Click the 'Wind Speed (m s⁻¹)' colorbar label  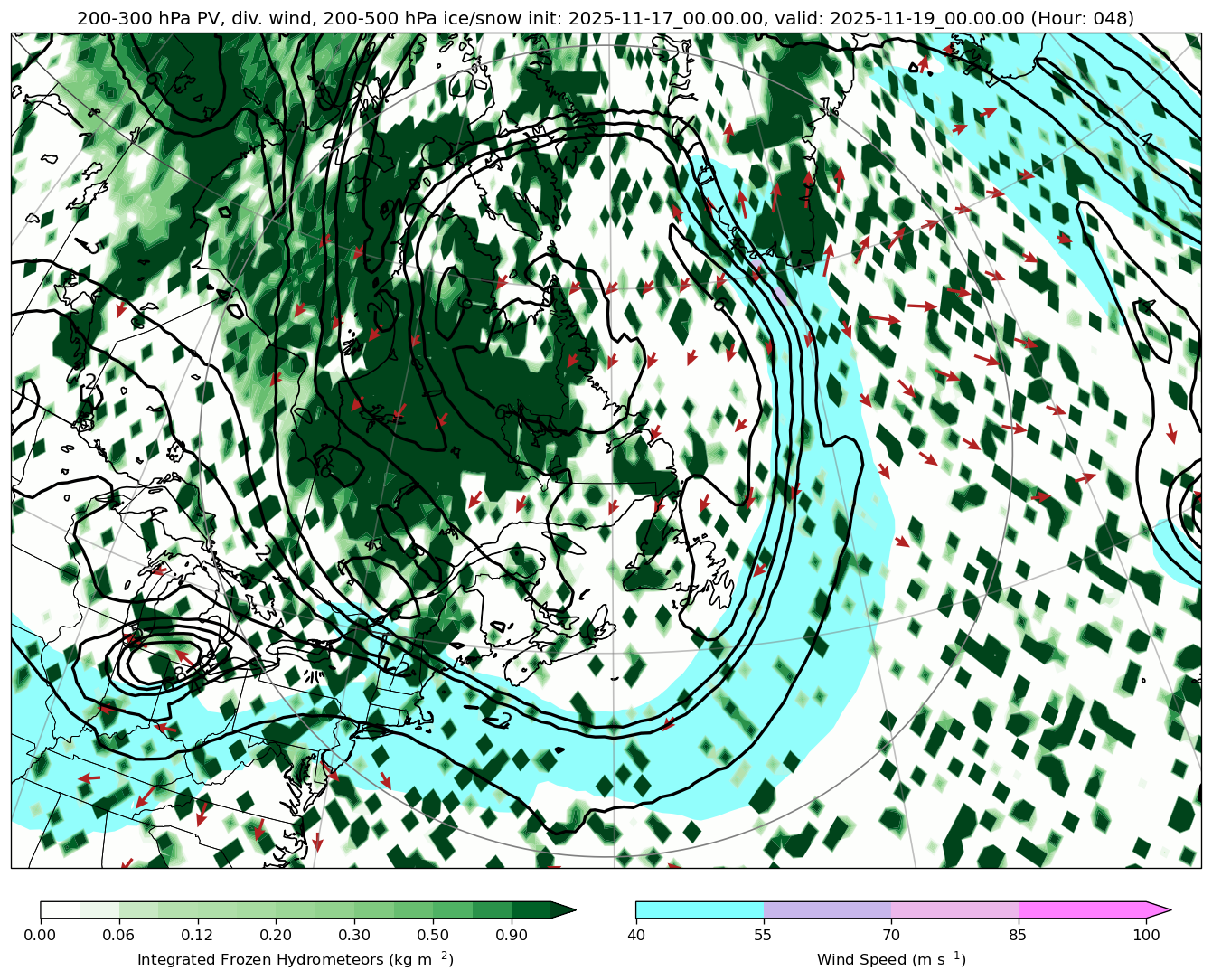click(x=891, y=959)
